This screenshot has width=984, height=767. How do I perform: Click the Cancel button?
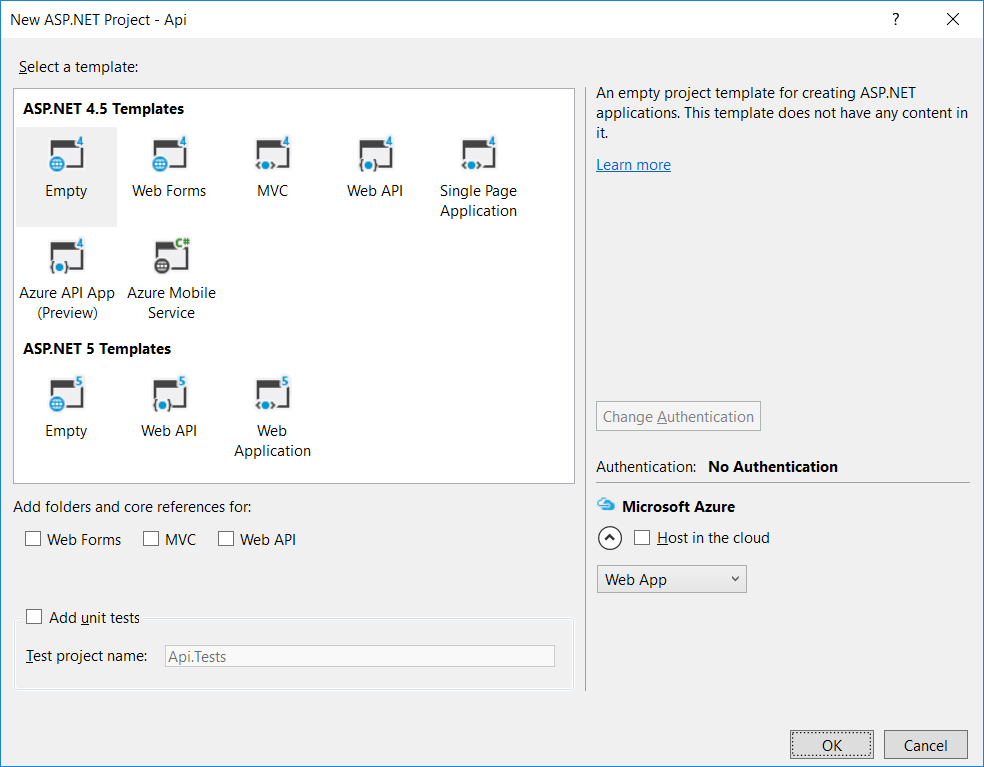(926, 745)
